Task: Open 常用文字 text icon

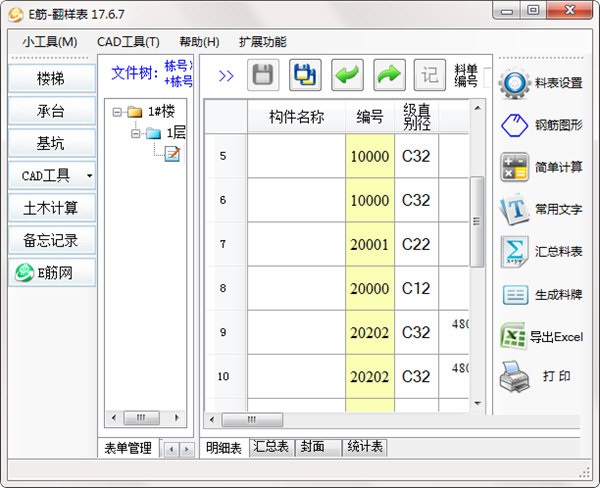Action: tap(514, 209)
